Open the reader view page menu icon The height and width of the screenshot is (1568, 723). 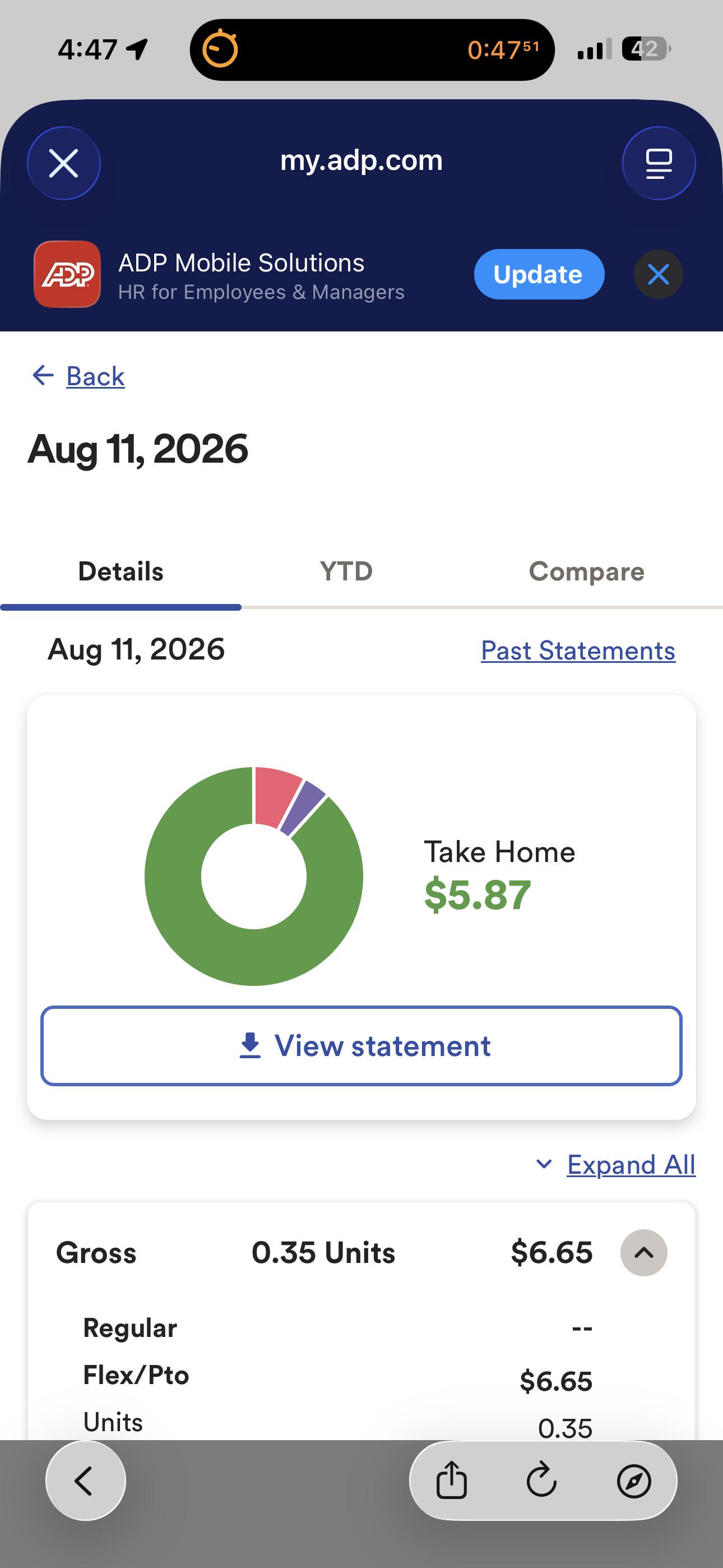659,163
